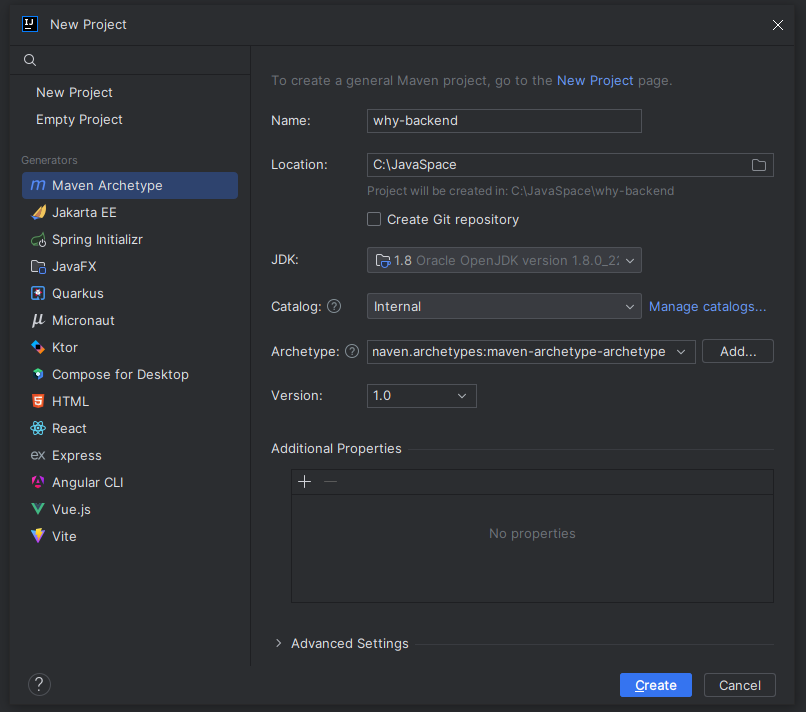Click the Vite lightning icon
Viewport: 806px width, 712px height.
[x=38, y=536]
